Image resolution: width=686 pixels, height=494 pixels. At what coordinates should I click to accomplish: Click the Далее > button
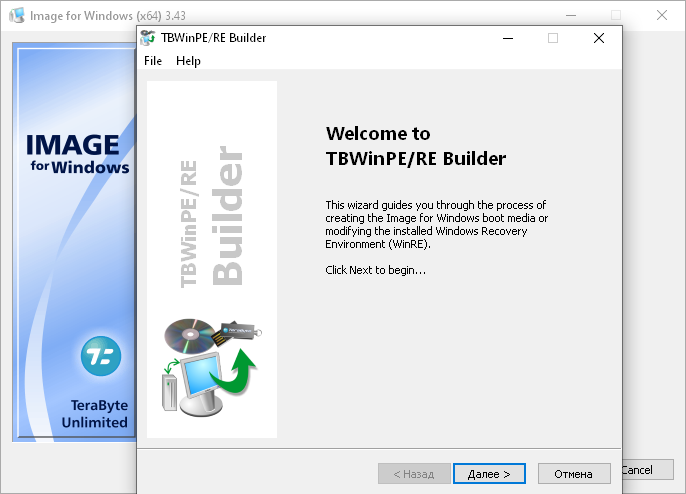pyautogui.click(x=489, y=474)
